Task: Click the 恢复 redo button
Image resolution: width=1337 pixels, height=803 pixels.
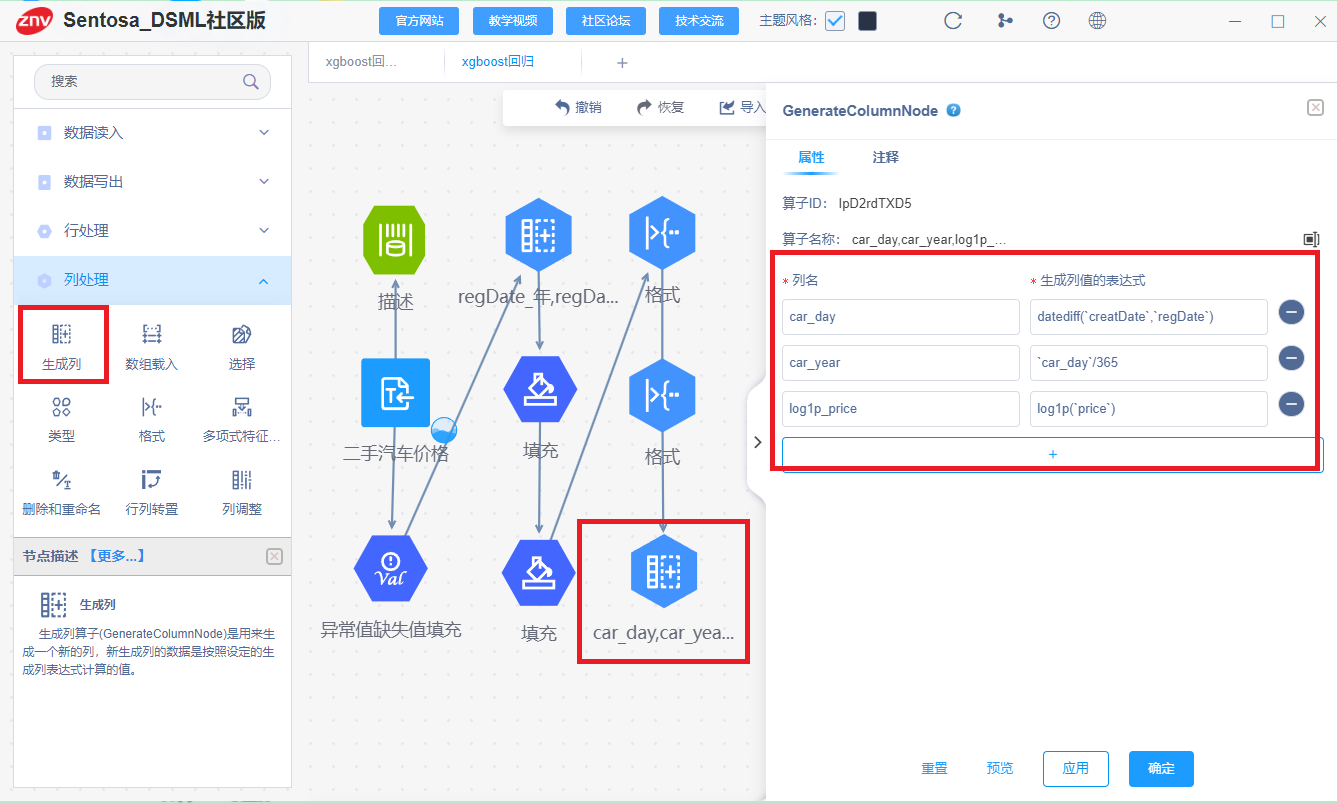Action: coord(661,107)
